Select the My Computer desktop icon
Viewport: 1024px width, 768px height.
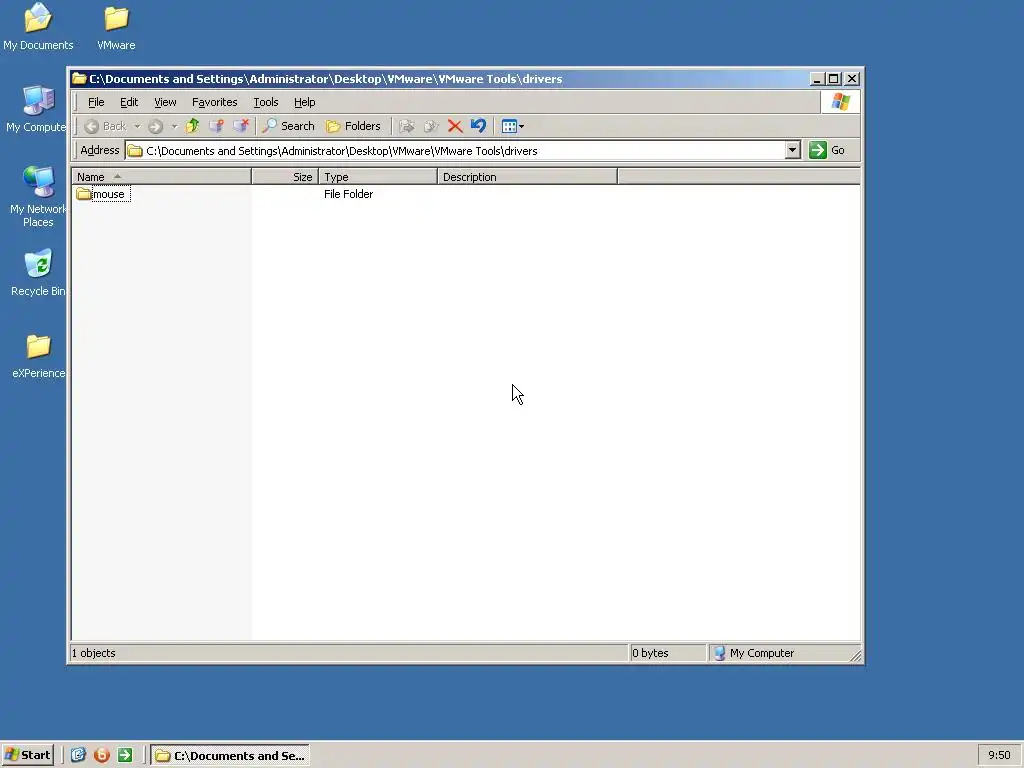tap(37, 109)
